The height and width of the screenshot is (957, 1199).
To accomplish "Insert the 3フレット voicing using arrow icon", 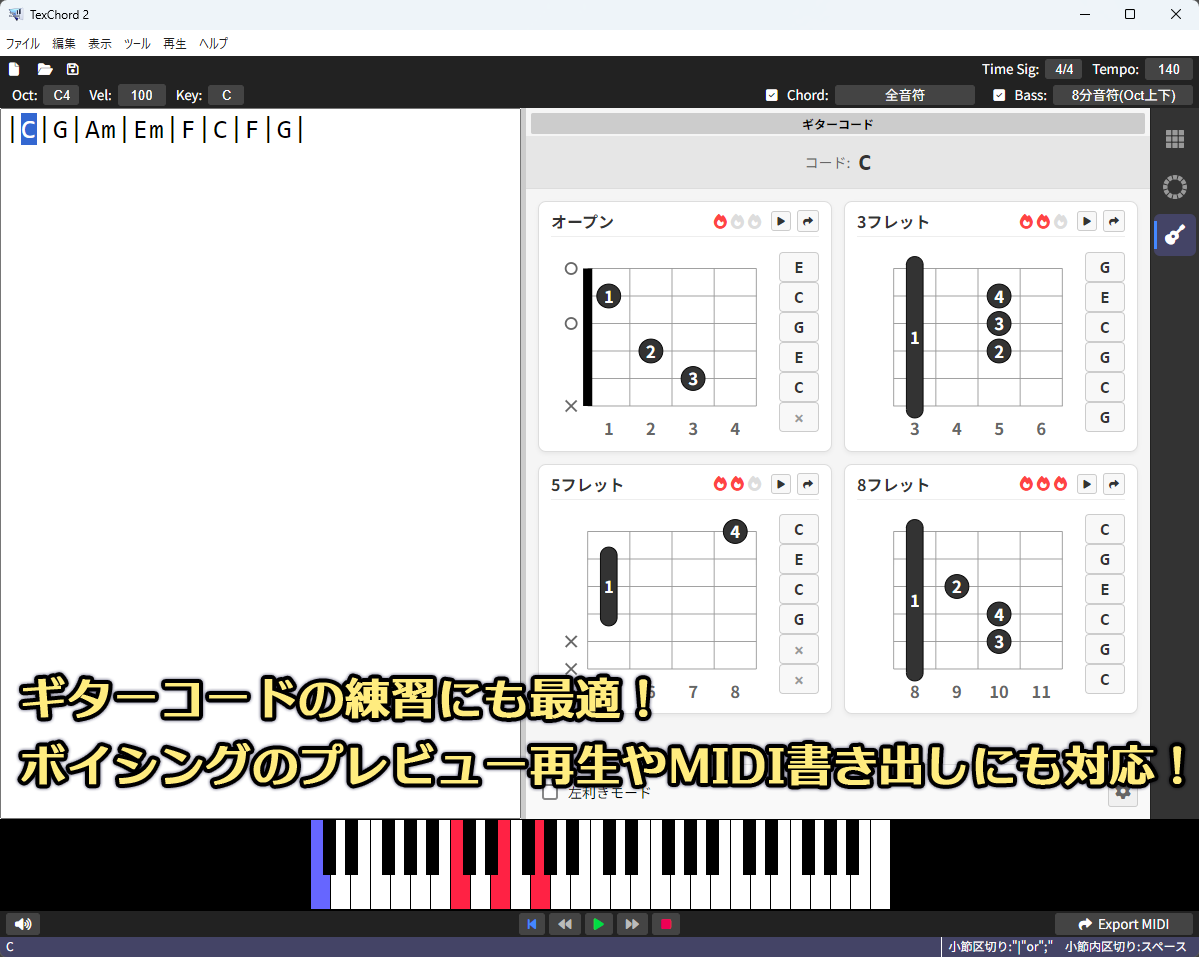I will coord(1114,222).
